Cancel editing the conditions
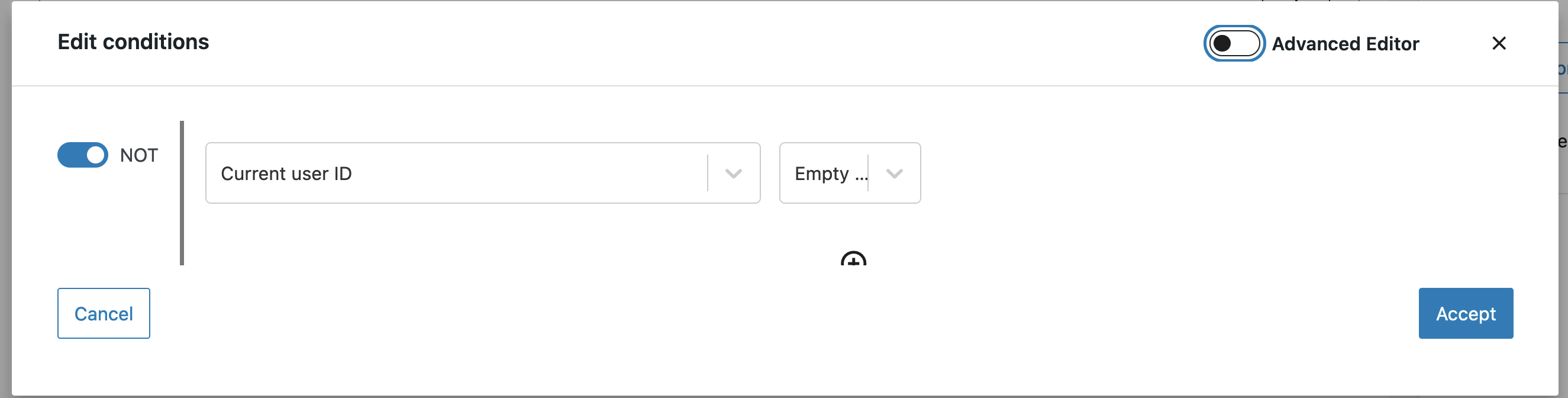The image size is (1568, 398). point(104,313)
